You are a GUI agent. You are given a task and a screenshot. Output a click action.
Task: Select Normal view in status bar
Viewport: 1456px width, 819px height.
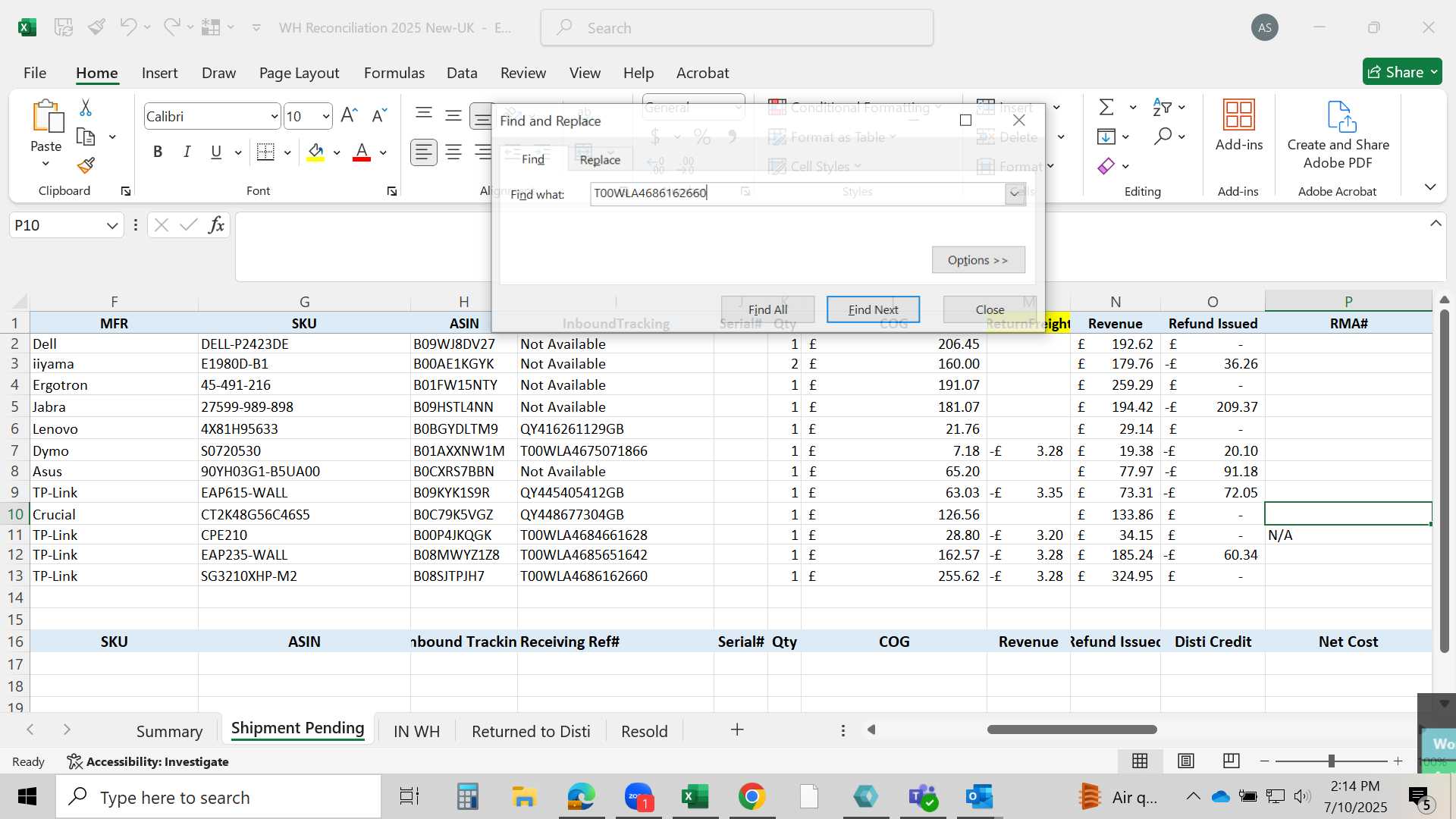coord(1140,761)
